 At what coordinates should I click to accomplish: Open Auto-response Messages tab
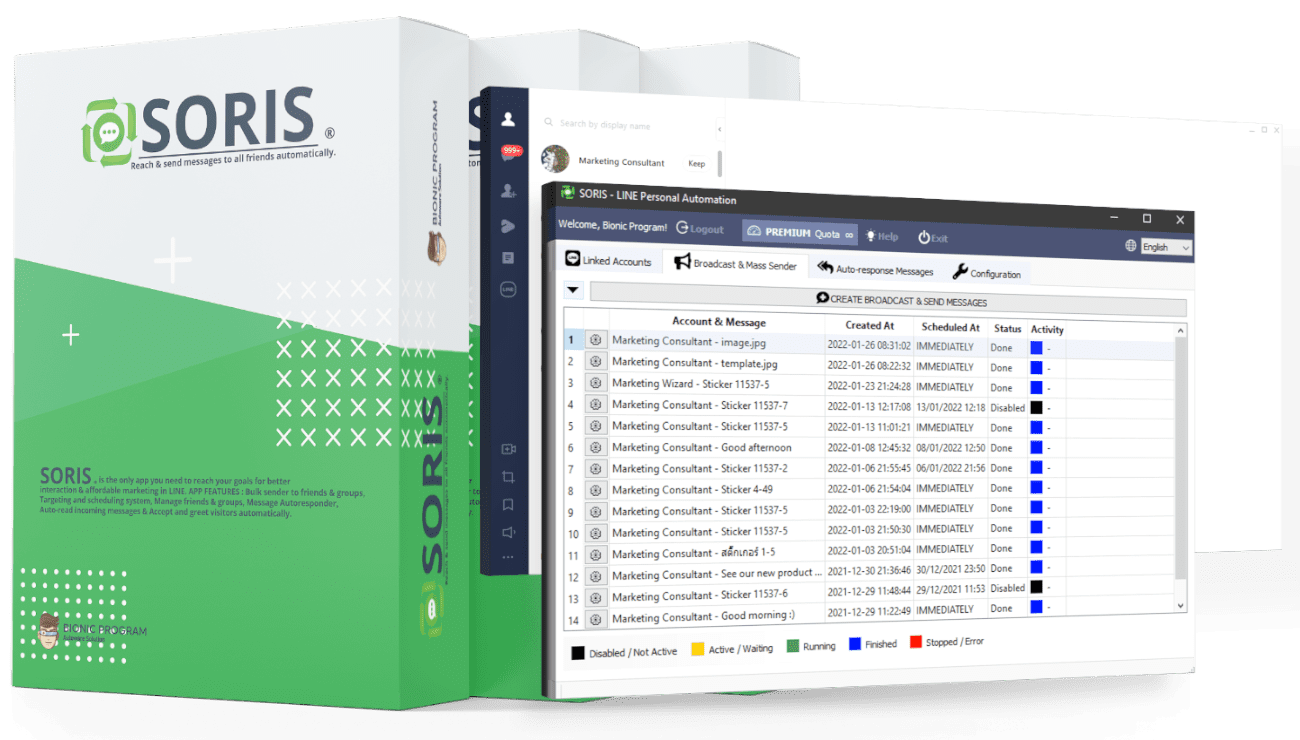coord(875,268)
